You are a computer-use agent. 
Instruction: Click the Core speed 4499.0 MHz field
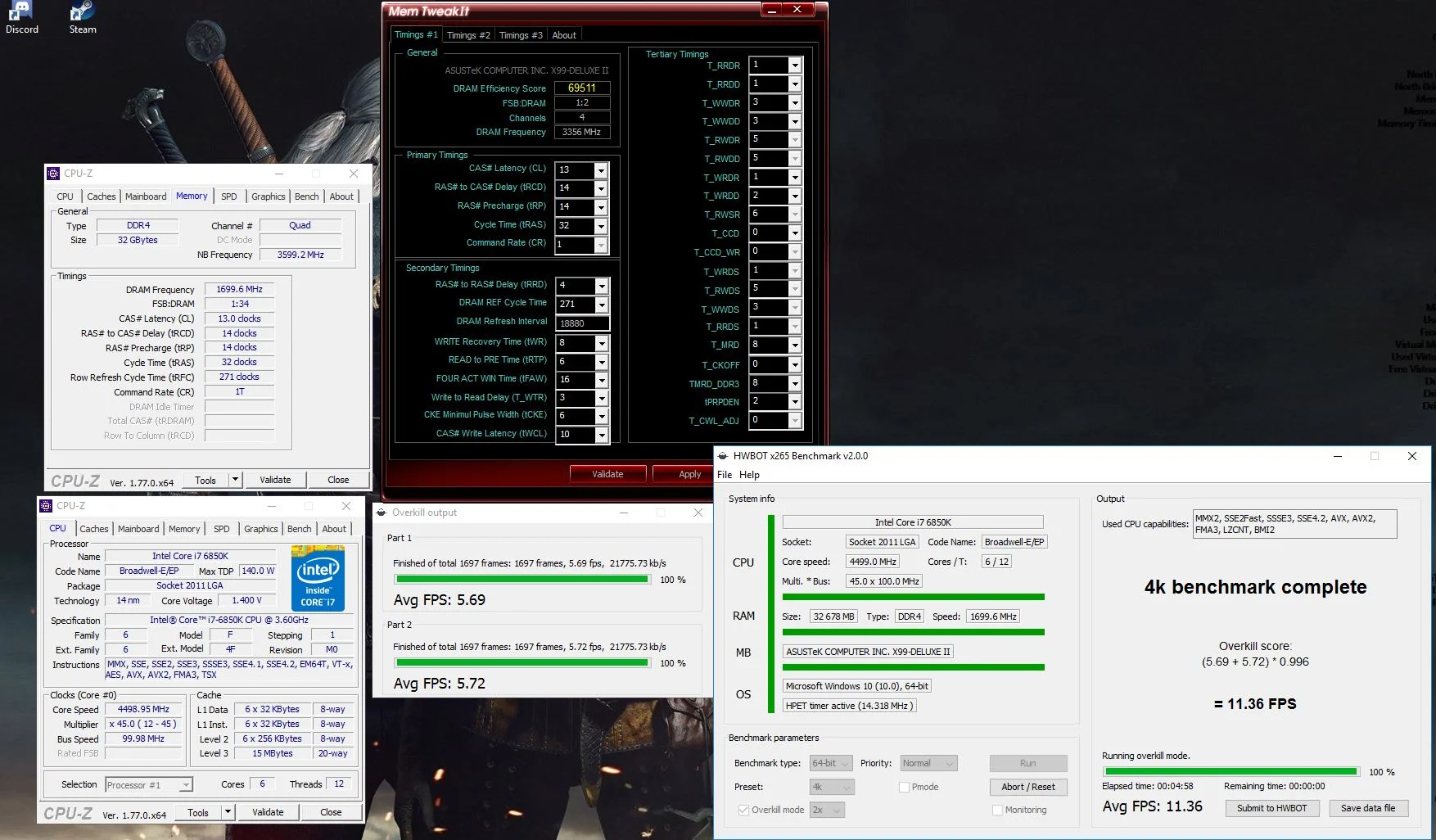pos(873,562)
